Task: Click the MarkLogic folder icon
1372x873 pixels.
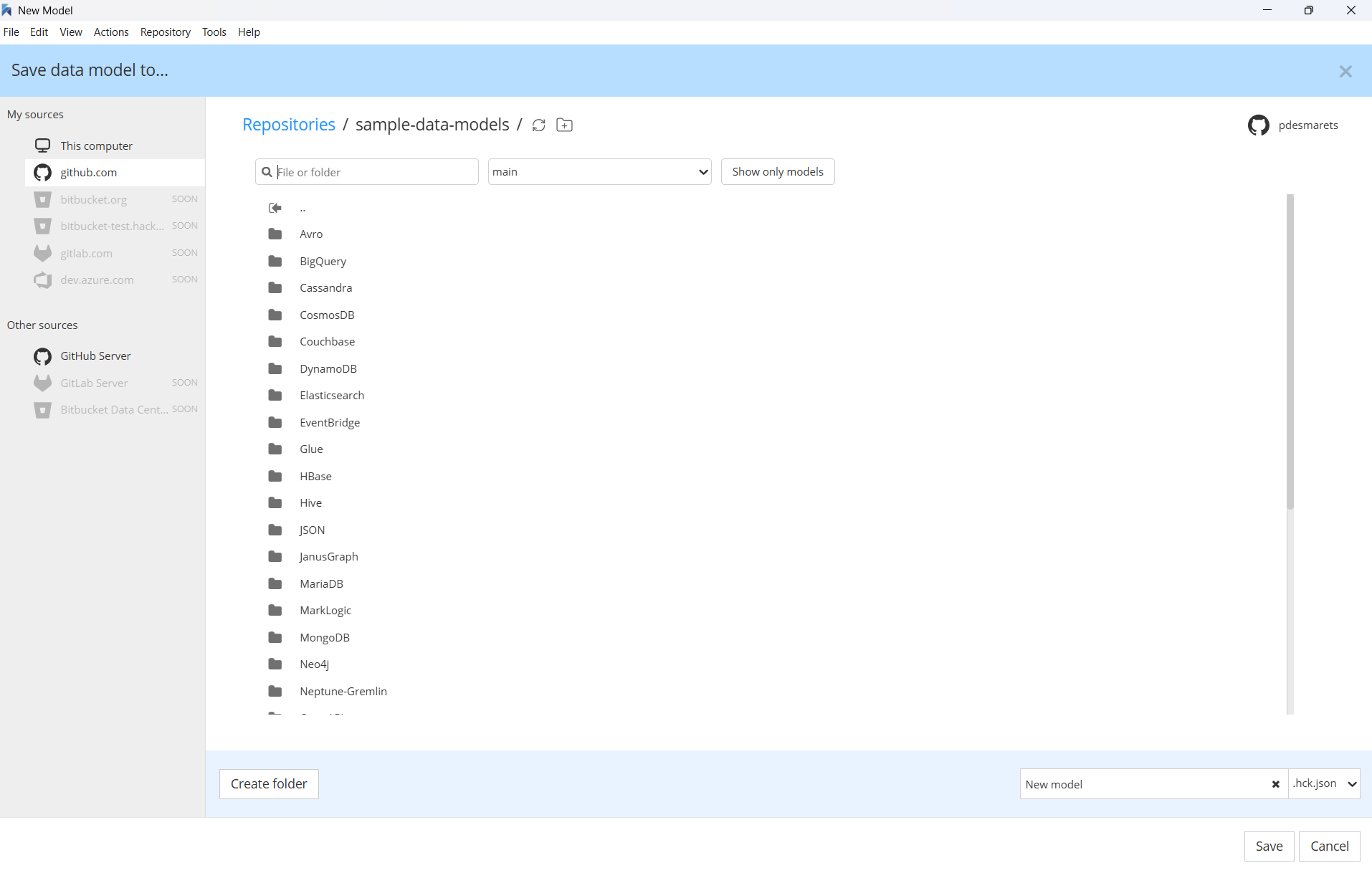Action: 275,611
